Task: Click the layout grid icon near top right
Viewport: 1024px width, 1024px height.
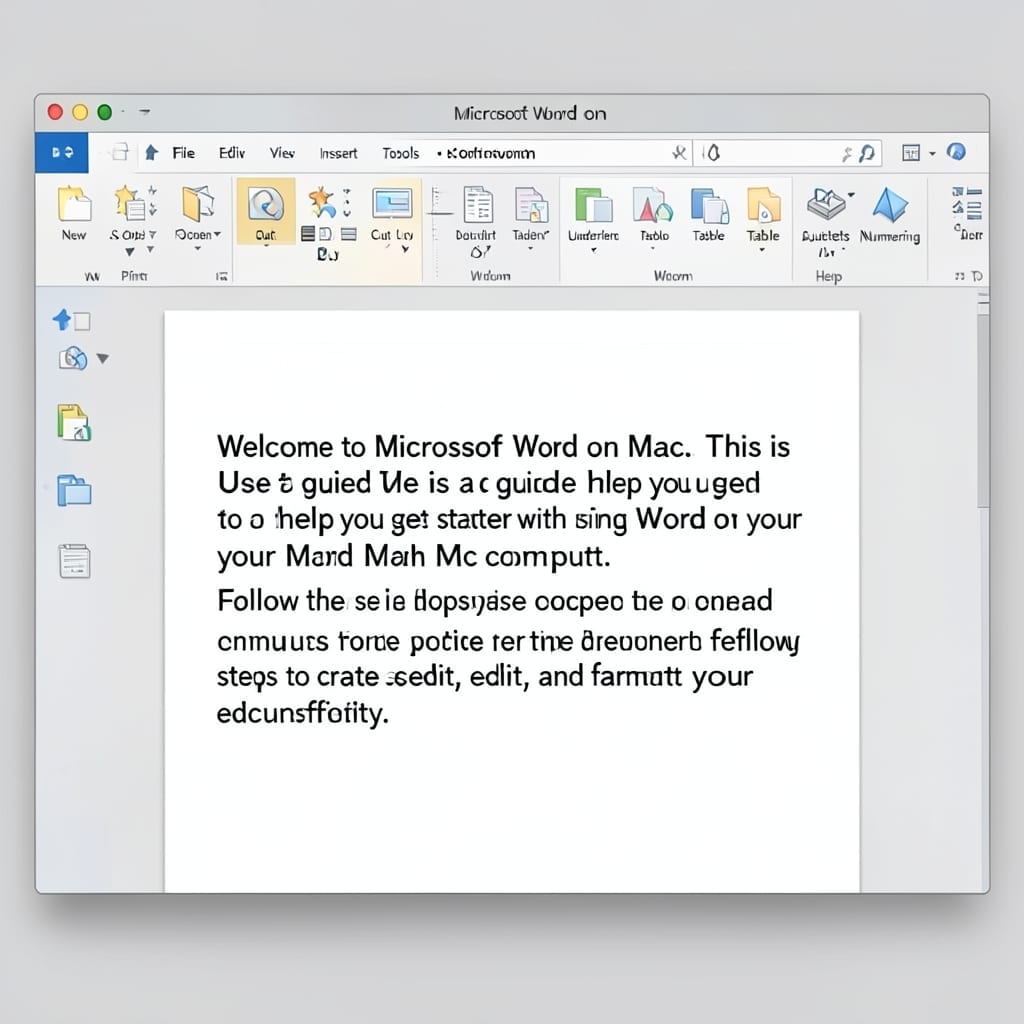Action: [x=911, y=153]
